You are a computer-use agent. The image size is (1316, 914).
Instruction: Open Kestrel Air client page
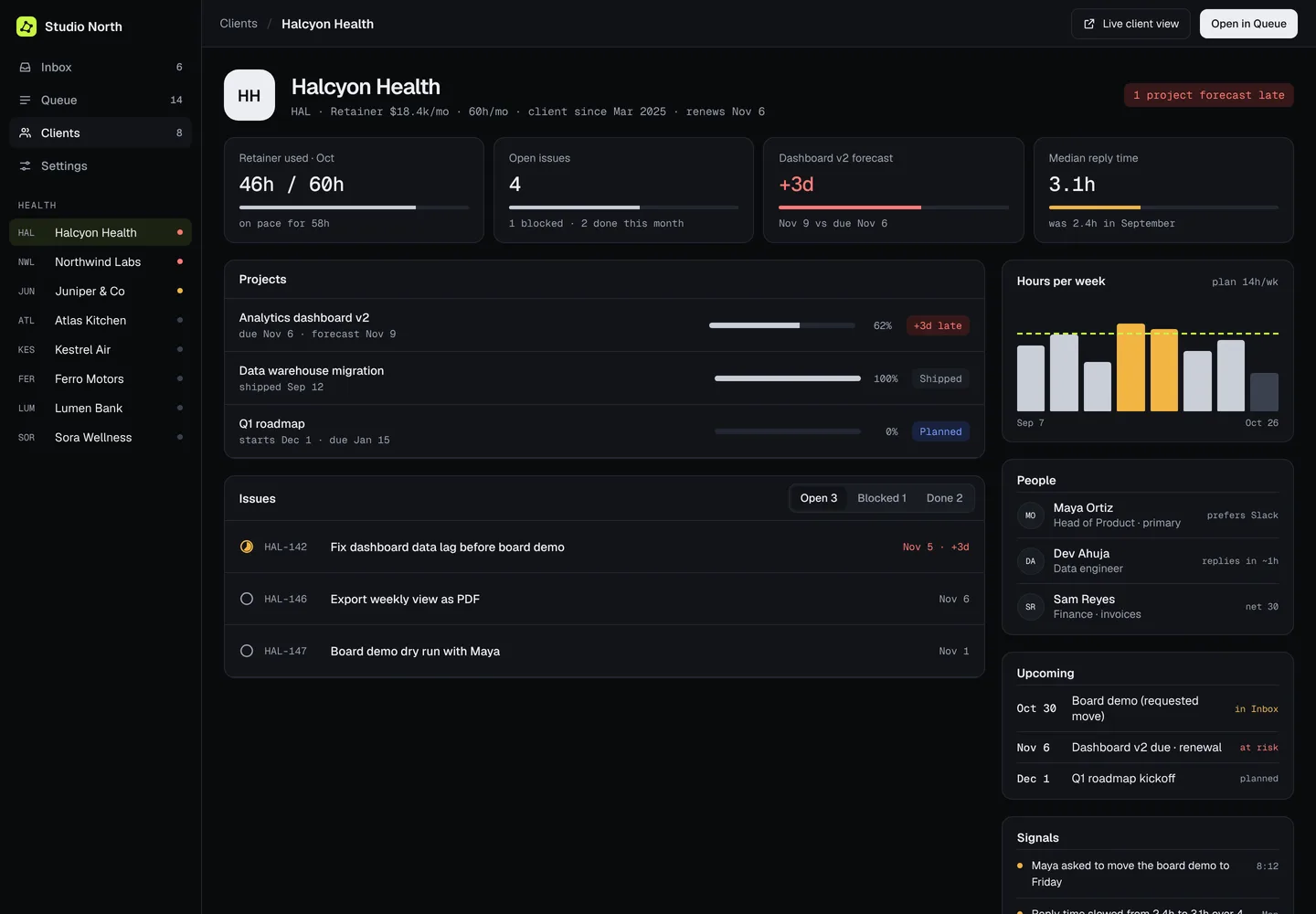101,350
